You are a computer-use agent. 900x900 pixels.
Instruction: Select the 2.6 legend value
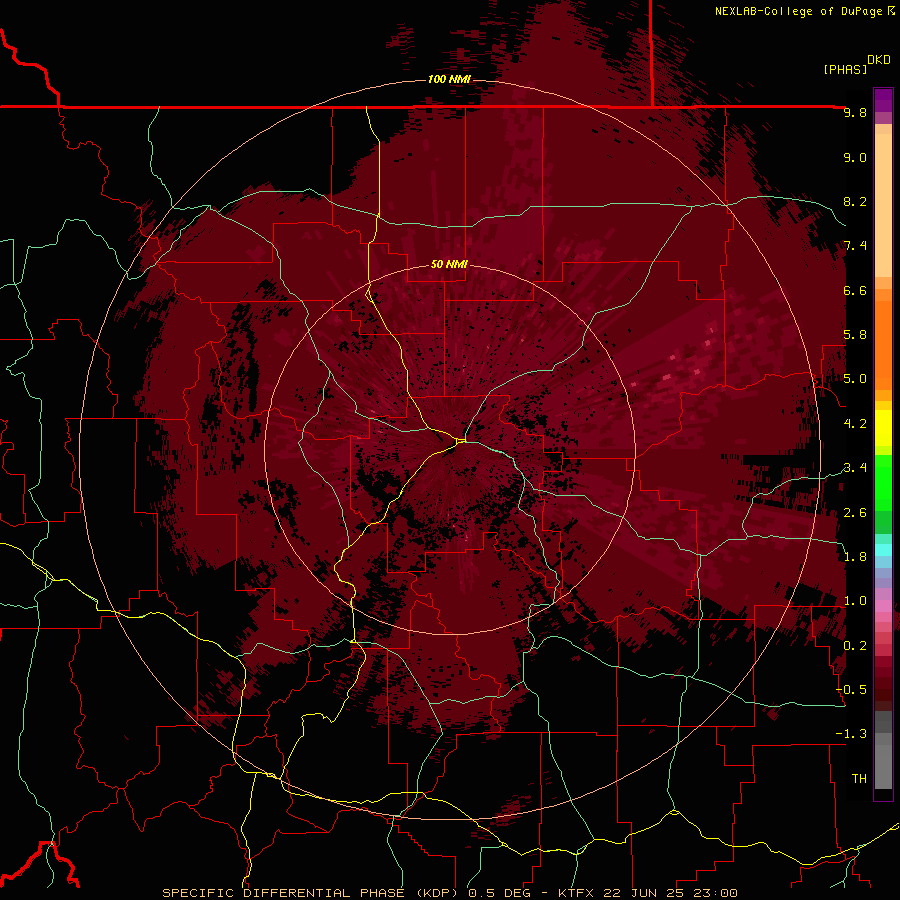coord(855,513)
